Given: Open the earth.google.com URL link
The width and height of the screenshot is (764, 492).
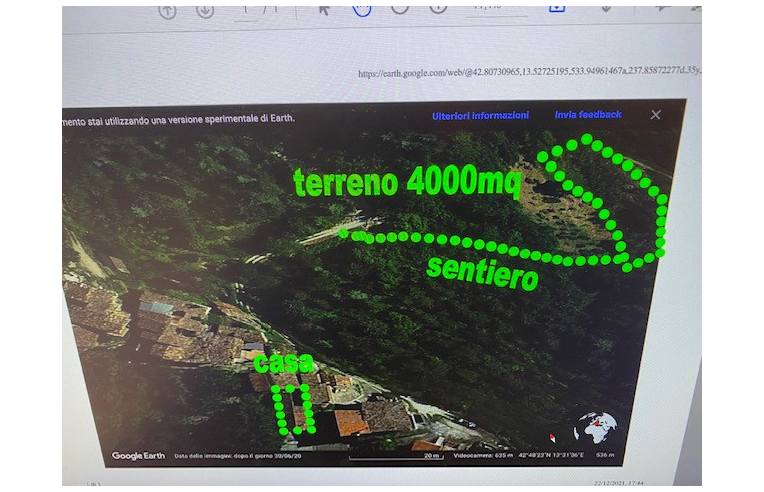Looking at the screenshot, I should [529, 72].
